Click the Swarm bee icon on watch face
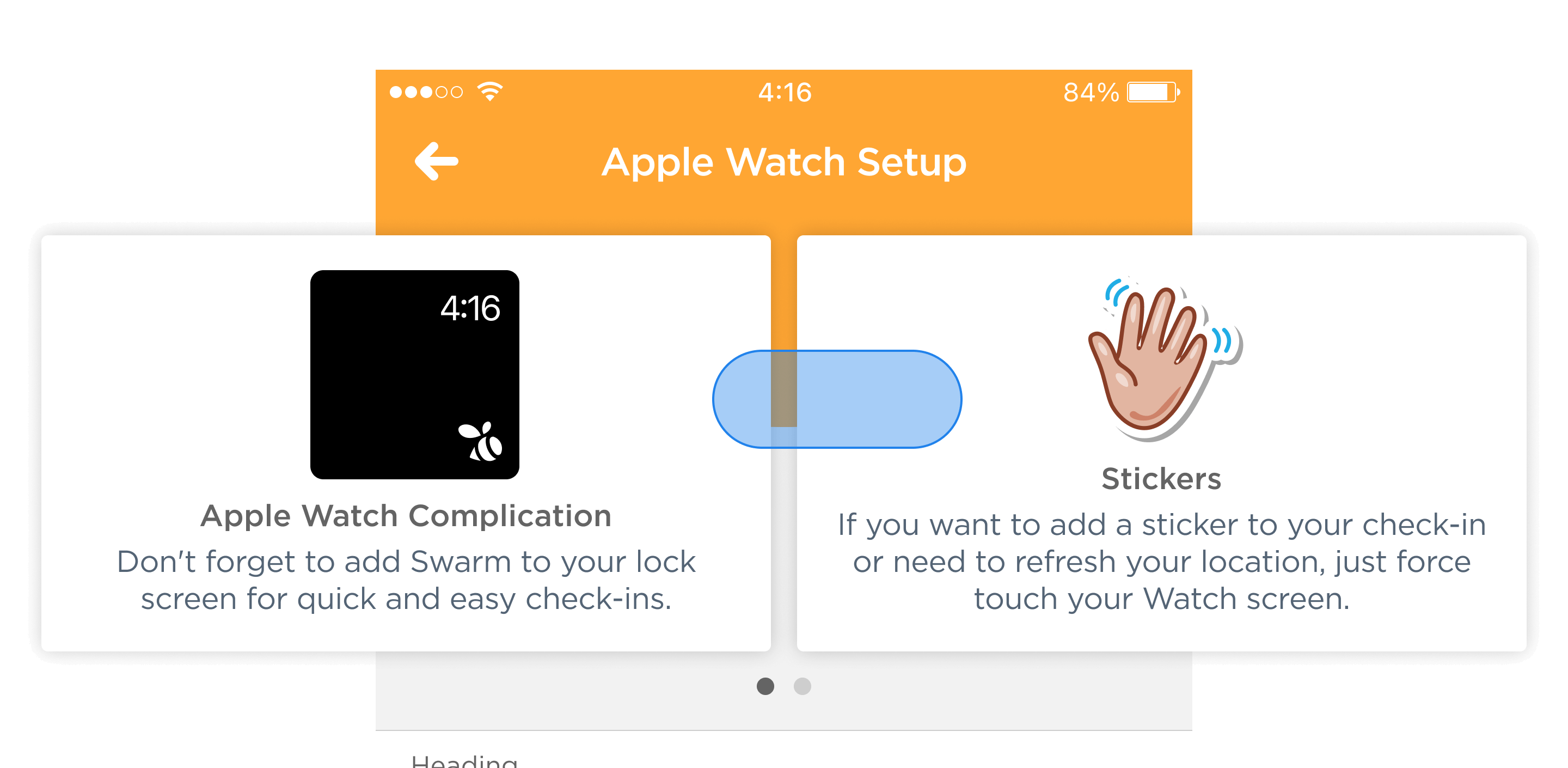1568x768 pixels. [480, 442]
